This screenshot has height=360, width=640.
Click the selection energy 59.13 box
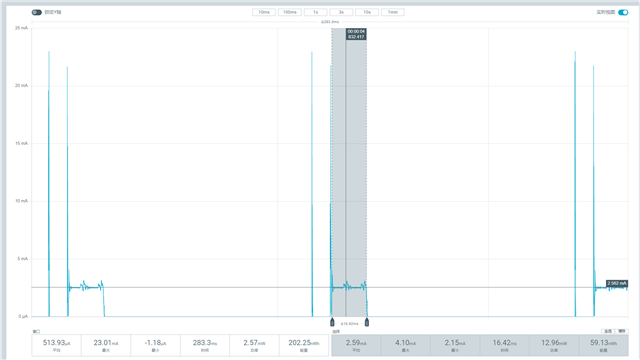pyautogui.click(x=603, y=345)
